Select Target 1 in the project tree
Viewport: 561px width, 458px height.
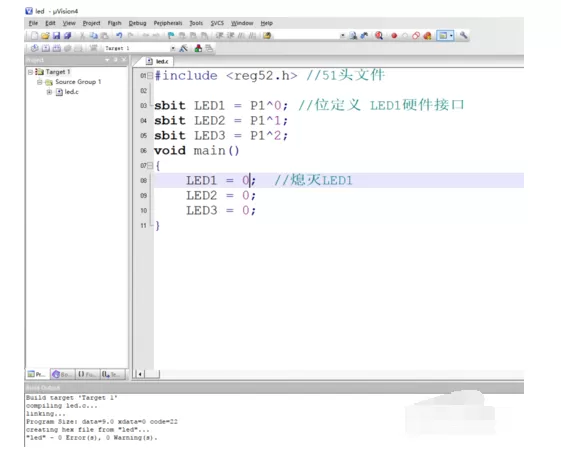(x=58, y=72)
